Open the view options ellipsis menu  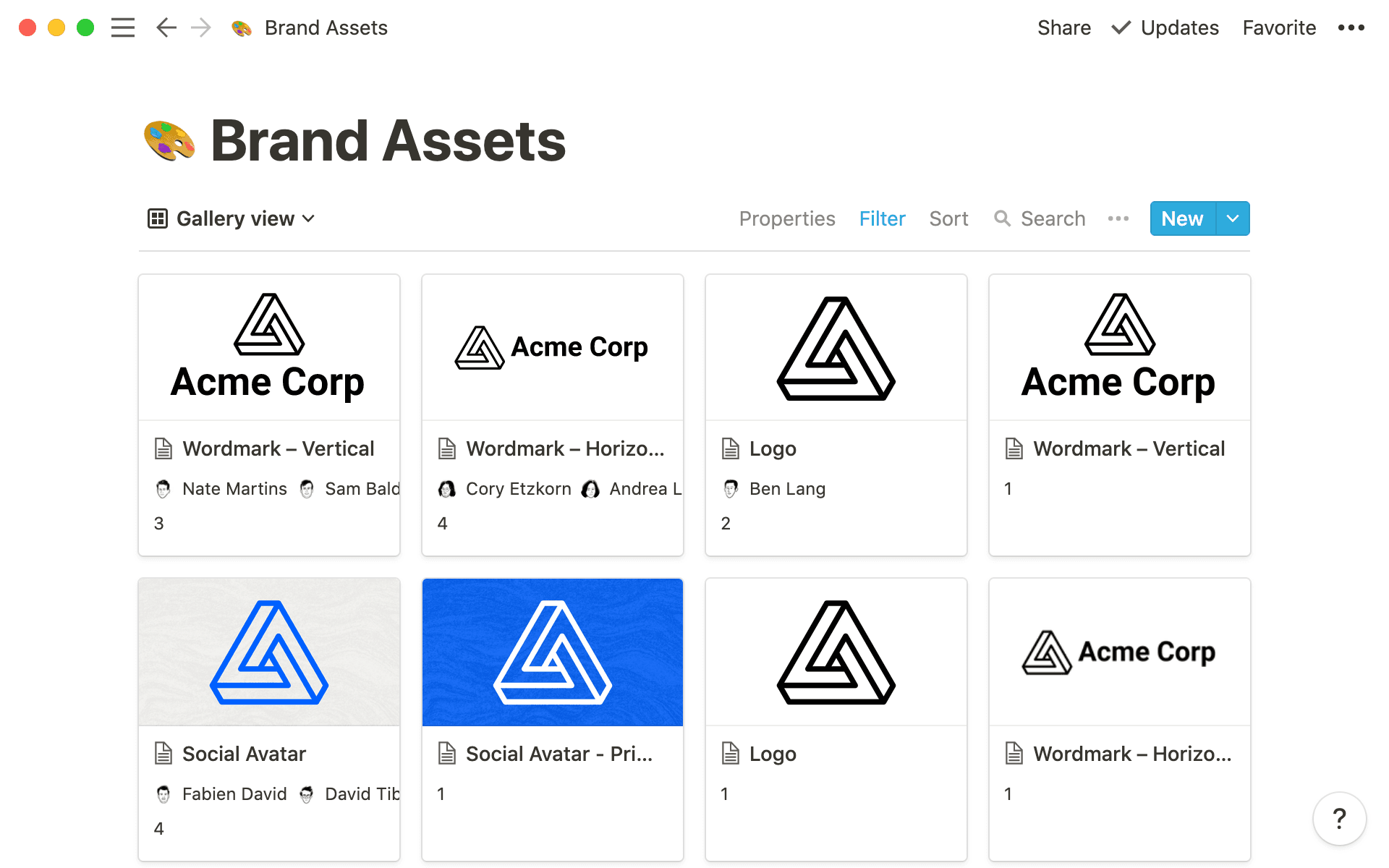[x=1118, y=218]
